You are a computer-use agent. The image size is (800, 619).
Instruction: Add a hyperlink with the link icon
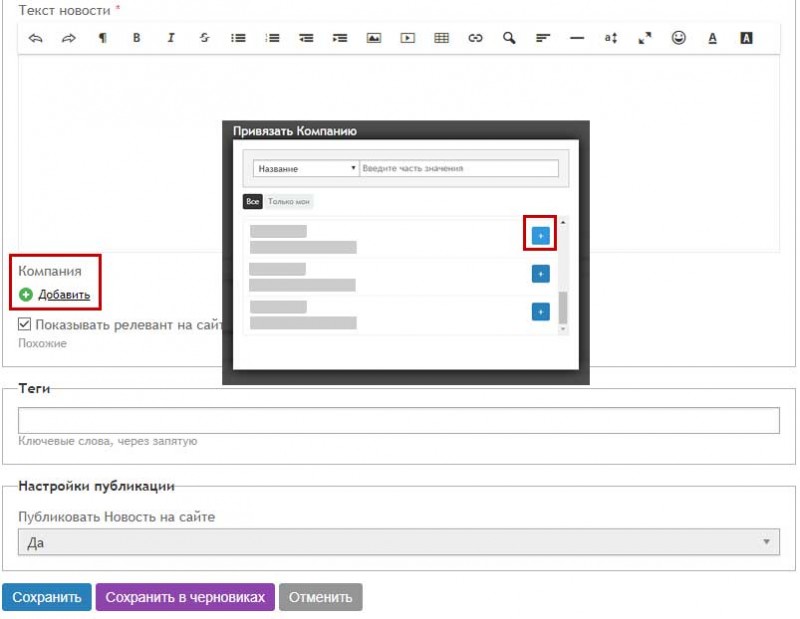coord(475,38)
